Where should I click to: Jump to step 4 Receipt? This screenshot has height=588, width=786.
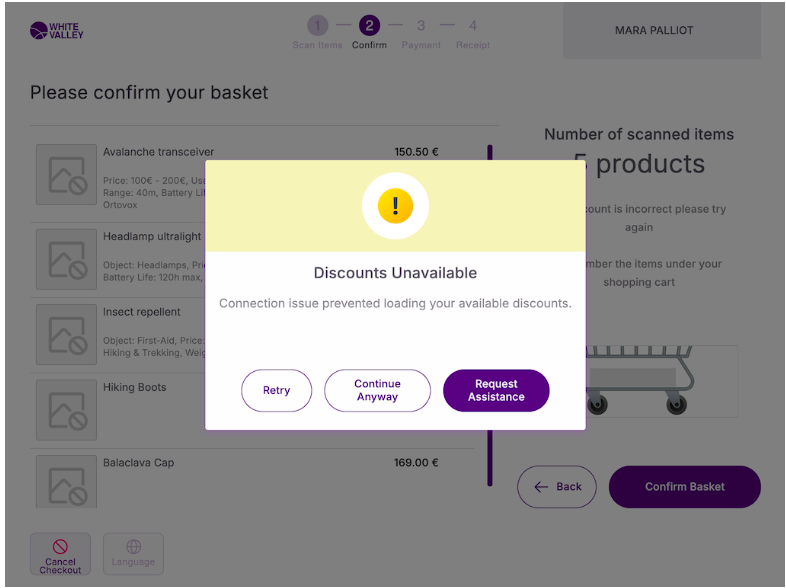pos(473,26)
